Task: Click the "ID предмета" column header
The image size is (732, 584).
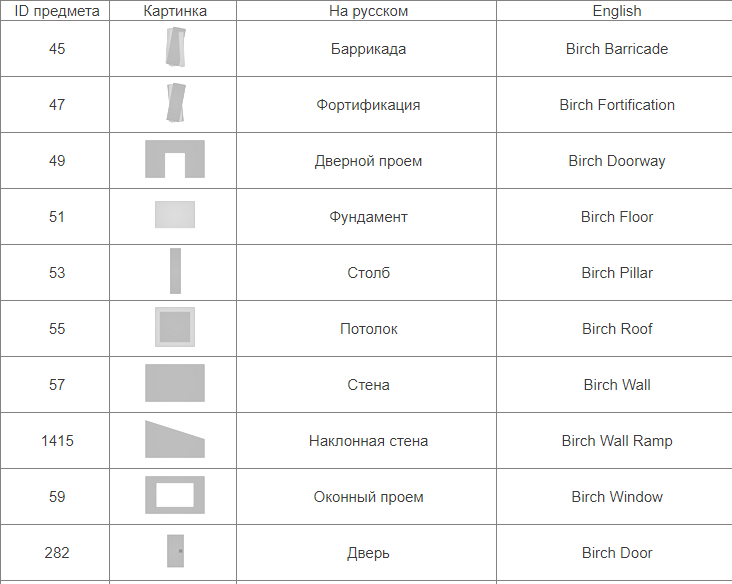Action: pos(56,11)
